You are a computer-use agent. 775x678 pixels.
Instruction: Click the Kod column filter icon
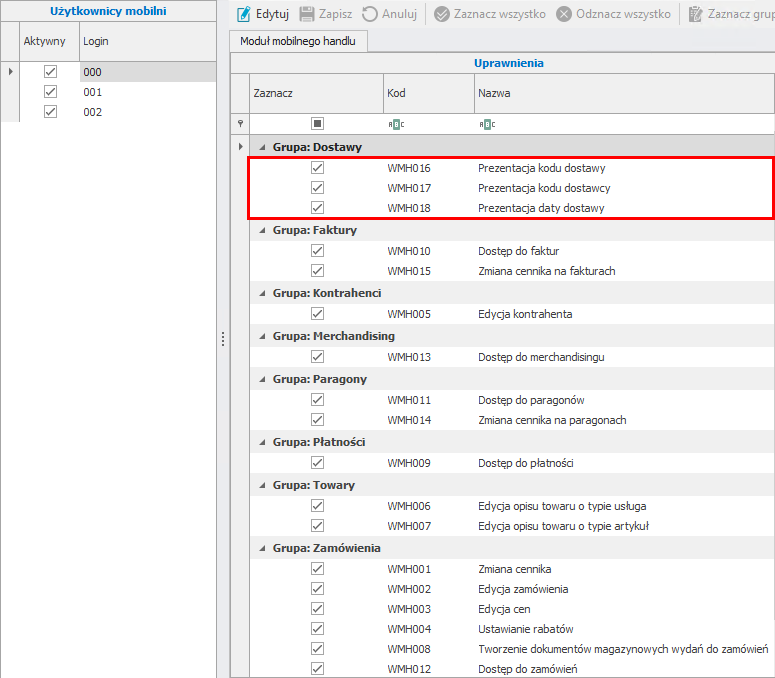[395, 124]
